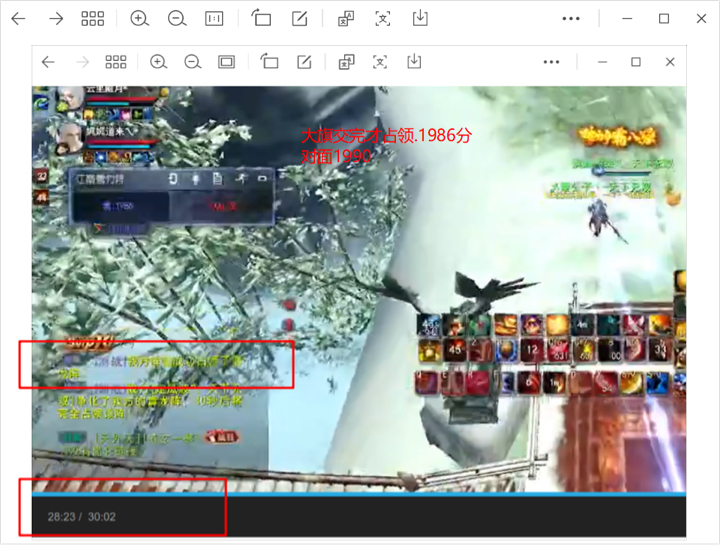This screenshot has height=545, width=720.
Task: Click download icon in embedded viewer
Action: (x=414, y=61)
